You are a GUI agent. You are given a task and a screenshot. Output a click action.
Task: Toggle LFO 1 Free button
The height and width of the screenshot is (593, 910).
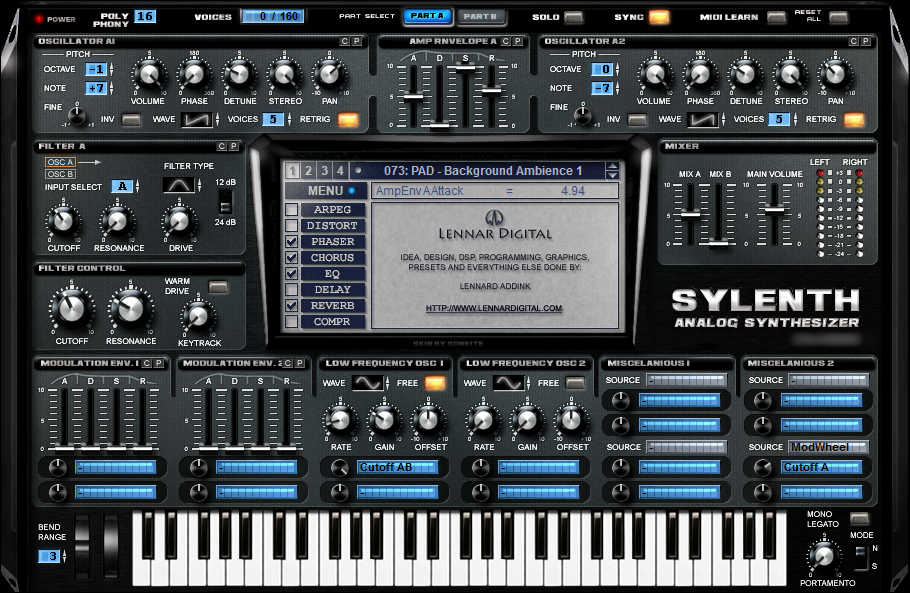point(435,383)
